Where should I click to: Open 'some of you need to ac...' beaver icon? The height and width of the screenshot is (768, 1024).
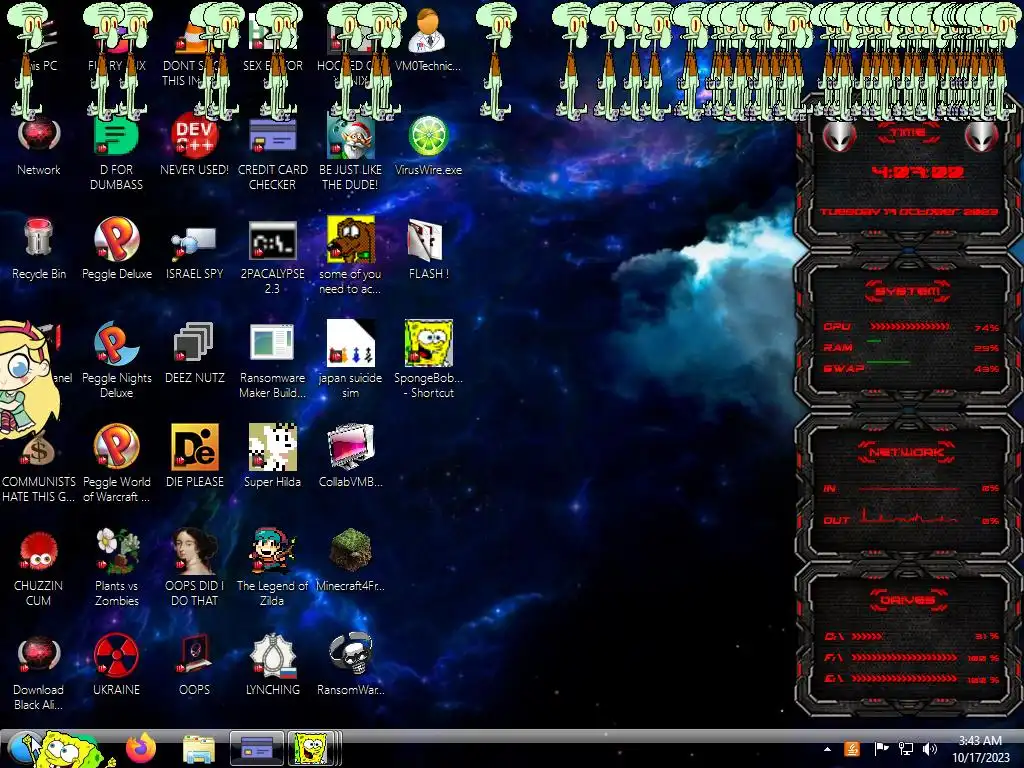point(351,255)
